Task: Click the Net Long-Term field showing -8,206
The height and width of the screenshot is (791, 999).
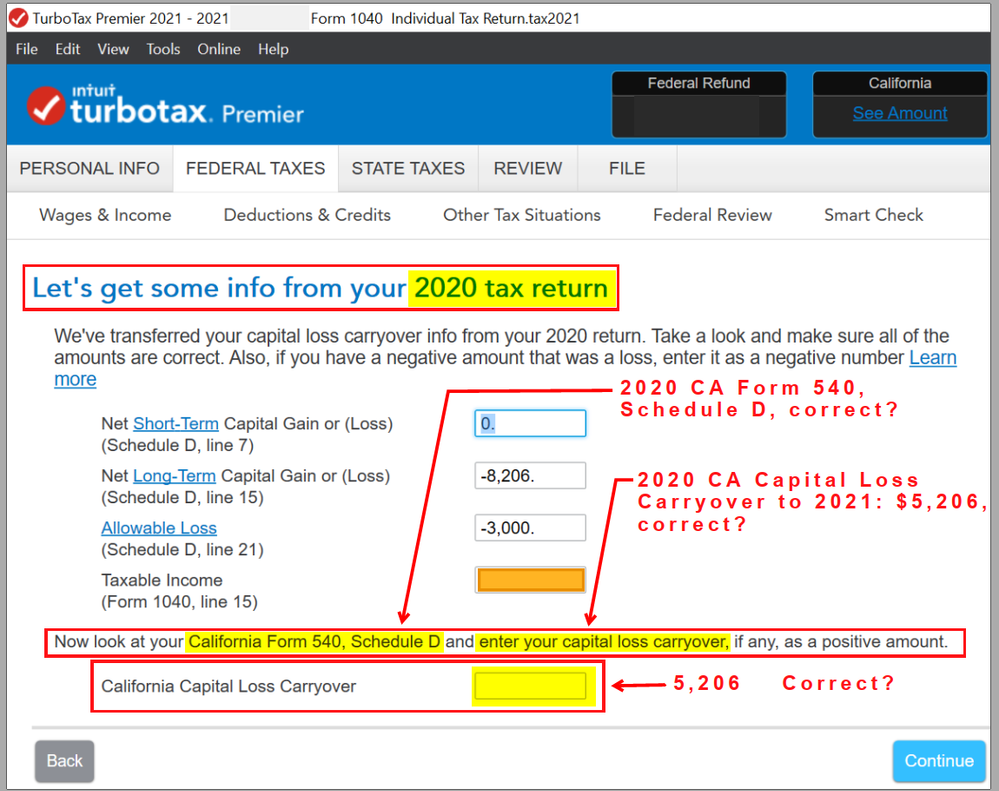Action: (x=530, y=476)
